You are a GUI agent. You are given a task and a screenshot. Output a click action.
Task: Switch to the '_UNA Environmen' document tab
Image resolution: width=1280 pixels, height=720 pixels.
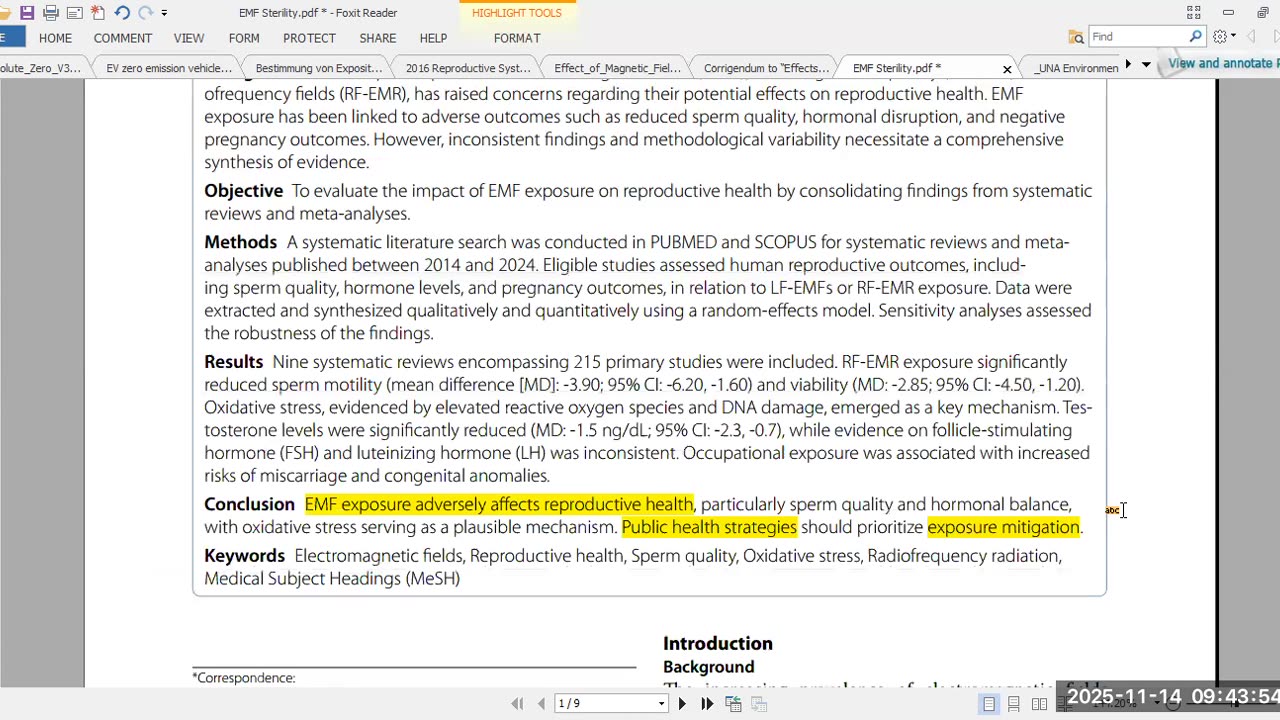click(1076, 68)
